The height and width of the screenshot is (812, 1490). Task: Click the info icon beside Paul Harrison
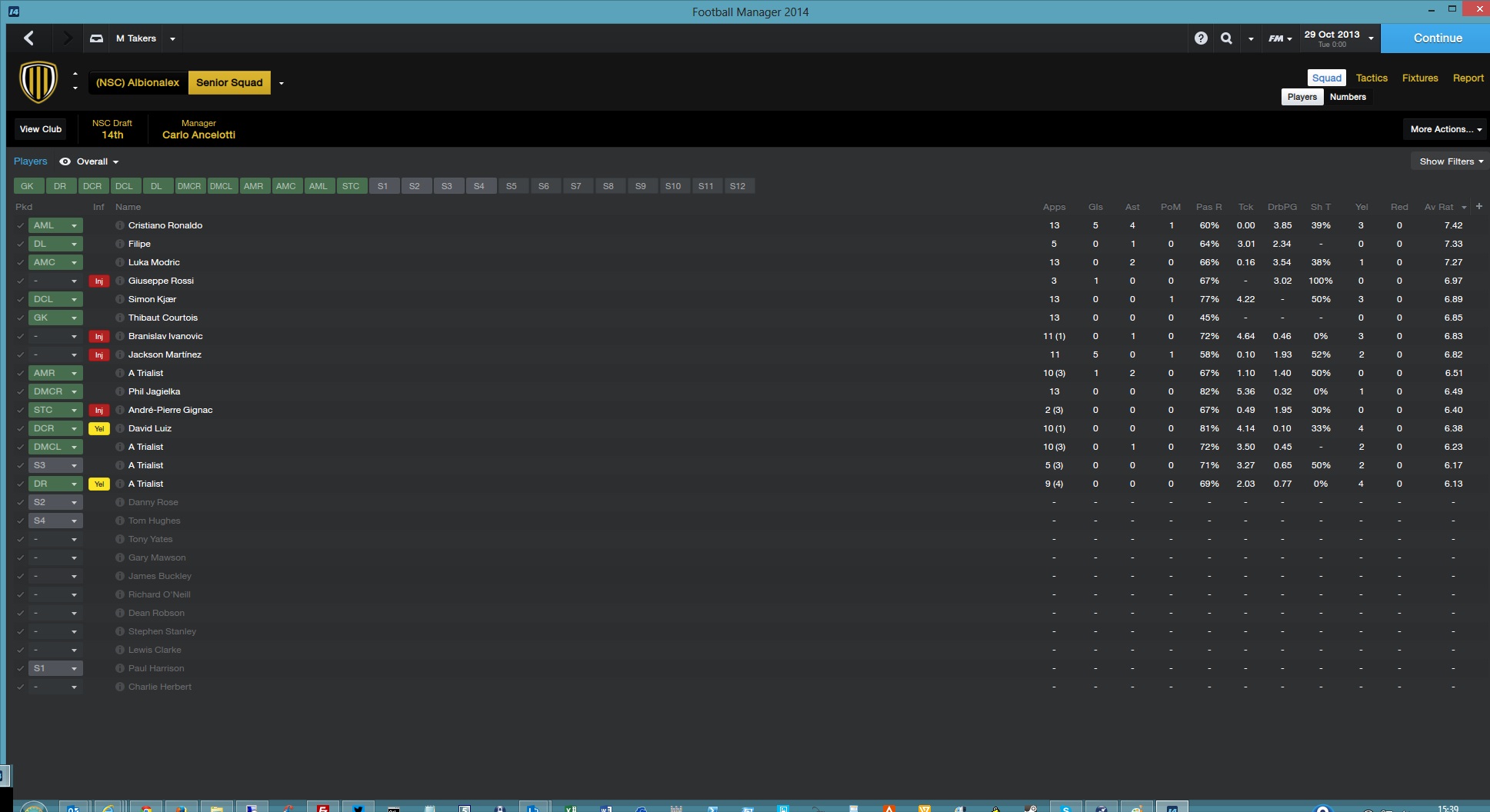click(x=120, y=668)
